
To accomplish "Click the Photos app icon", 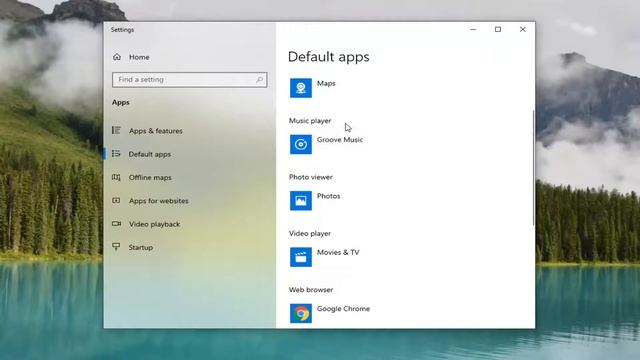I will (301, 201).
